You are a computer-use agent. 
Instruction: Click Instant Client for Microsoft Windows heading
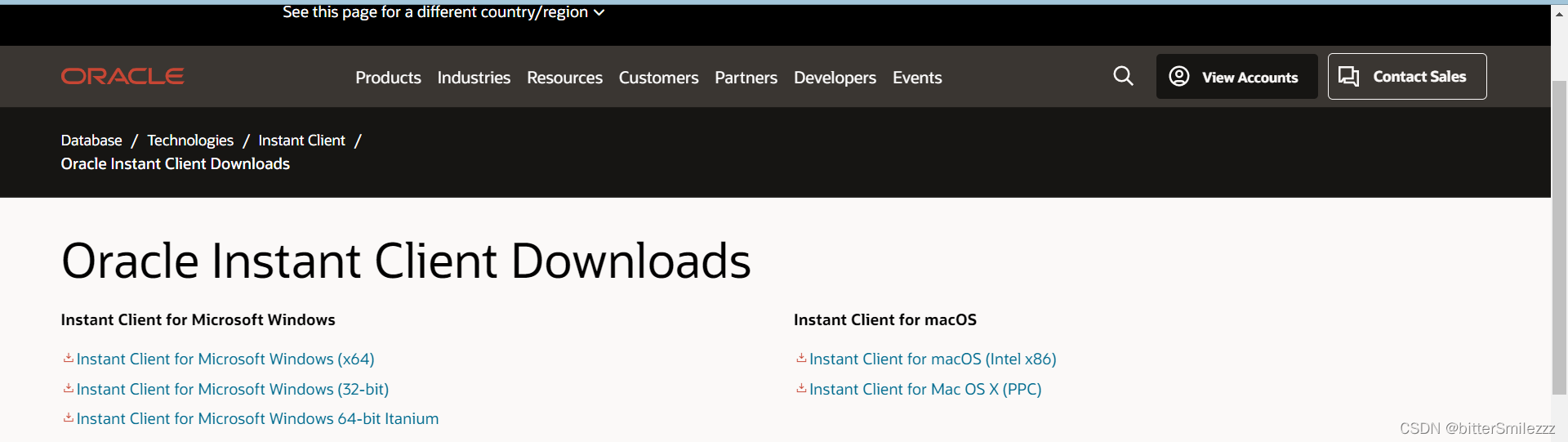pos(198,319)
